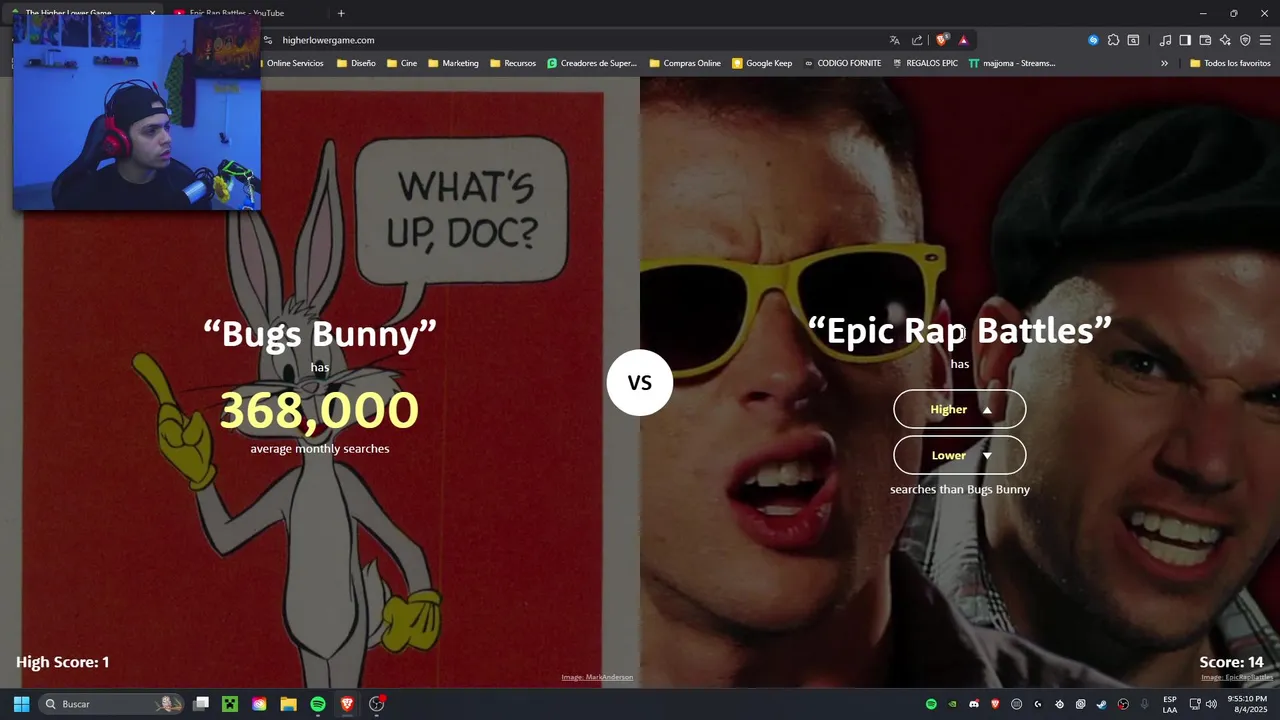
Task: Click the Bugs Bunny 368,000 search count
Action: (x=319, y=410)
